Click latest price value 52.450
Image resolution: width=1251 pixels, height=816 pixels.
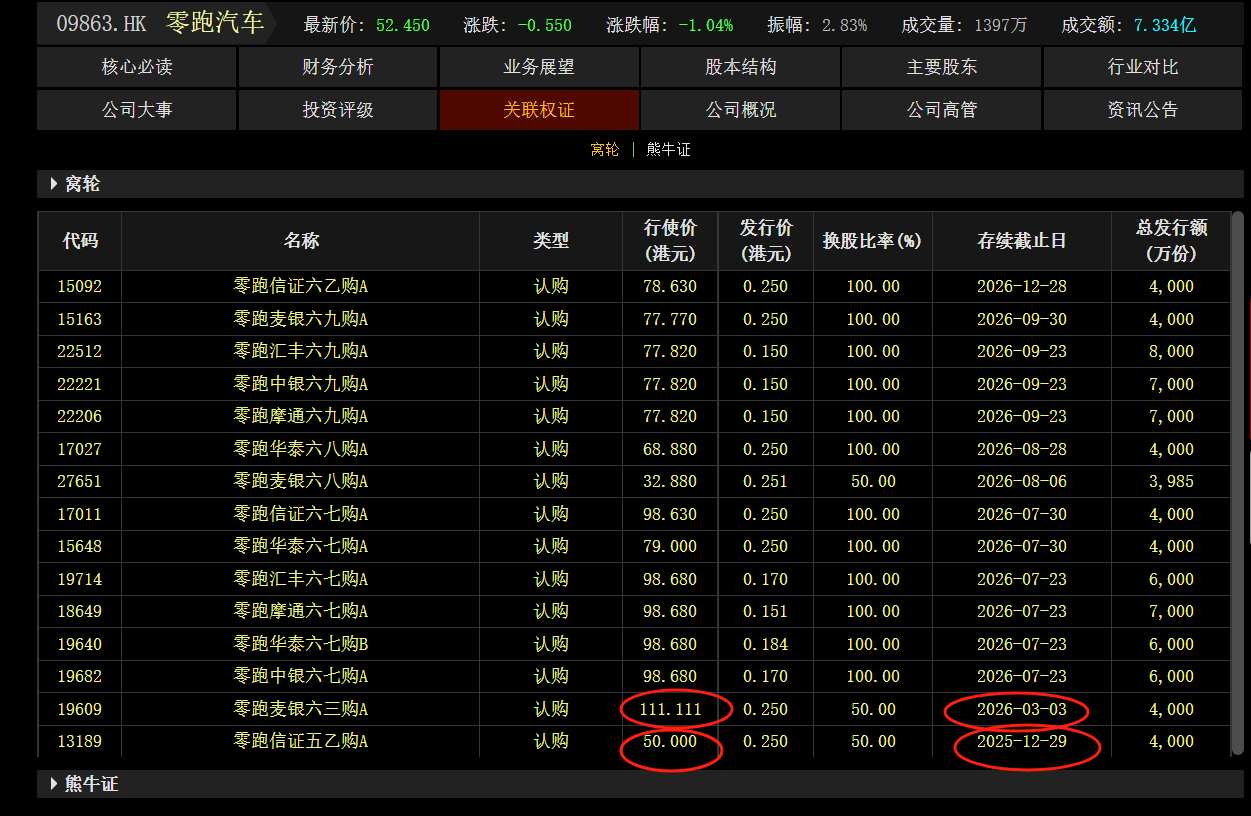coord(403,25)
